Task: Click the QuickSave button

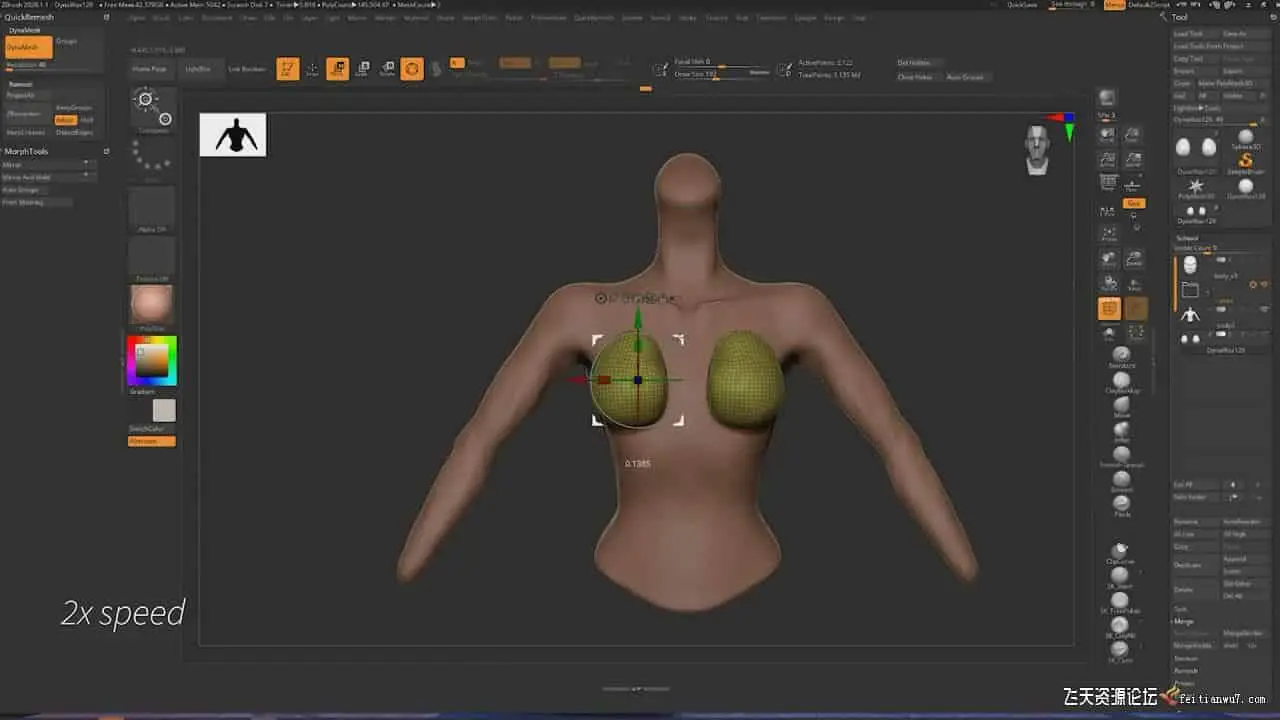Action: point(1022,5)
